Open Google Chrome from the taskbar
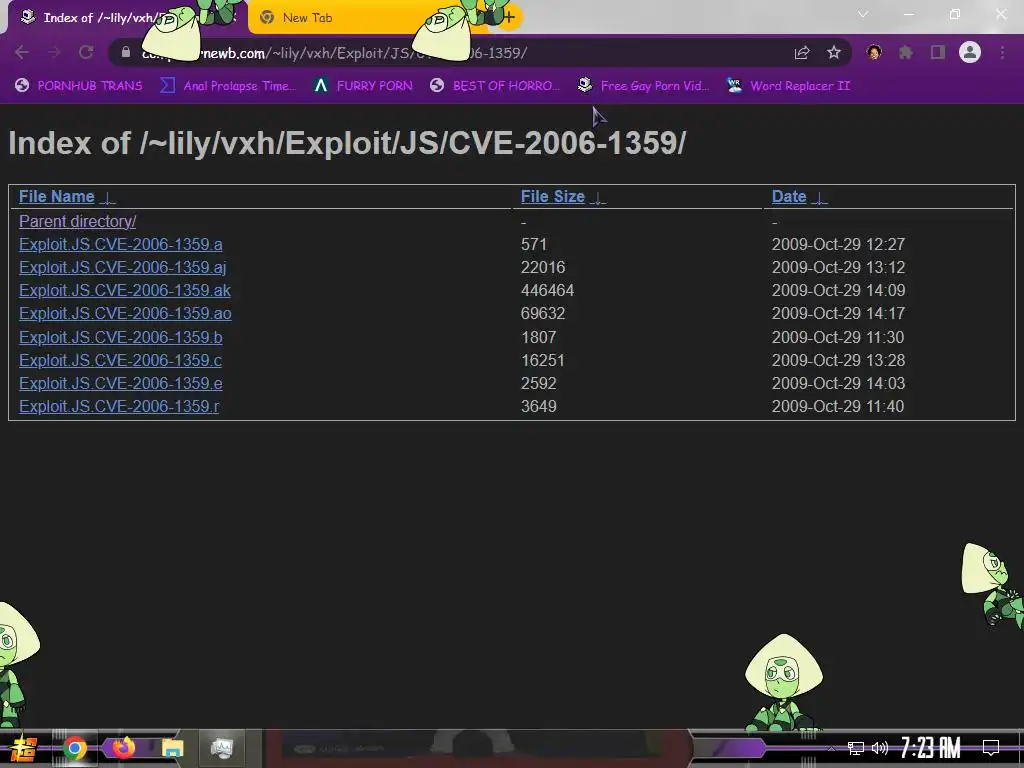Viewport: 1024px width, 768px height. (75, 748)
